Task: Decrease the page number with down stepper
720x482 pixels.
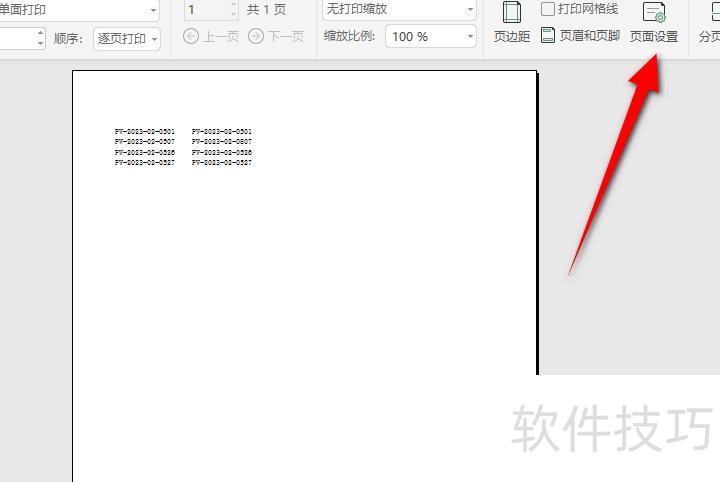Action: pos(234,15)
